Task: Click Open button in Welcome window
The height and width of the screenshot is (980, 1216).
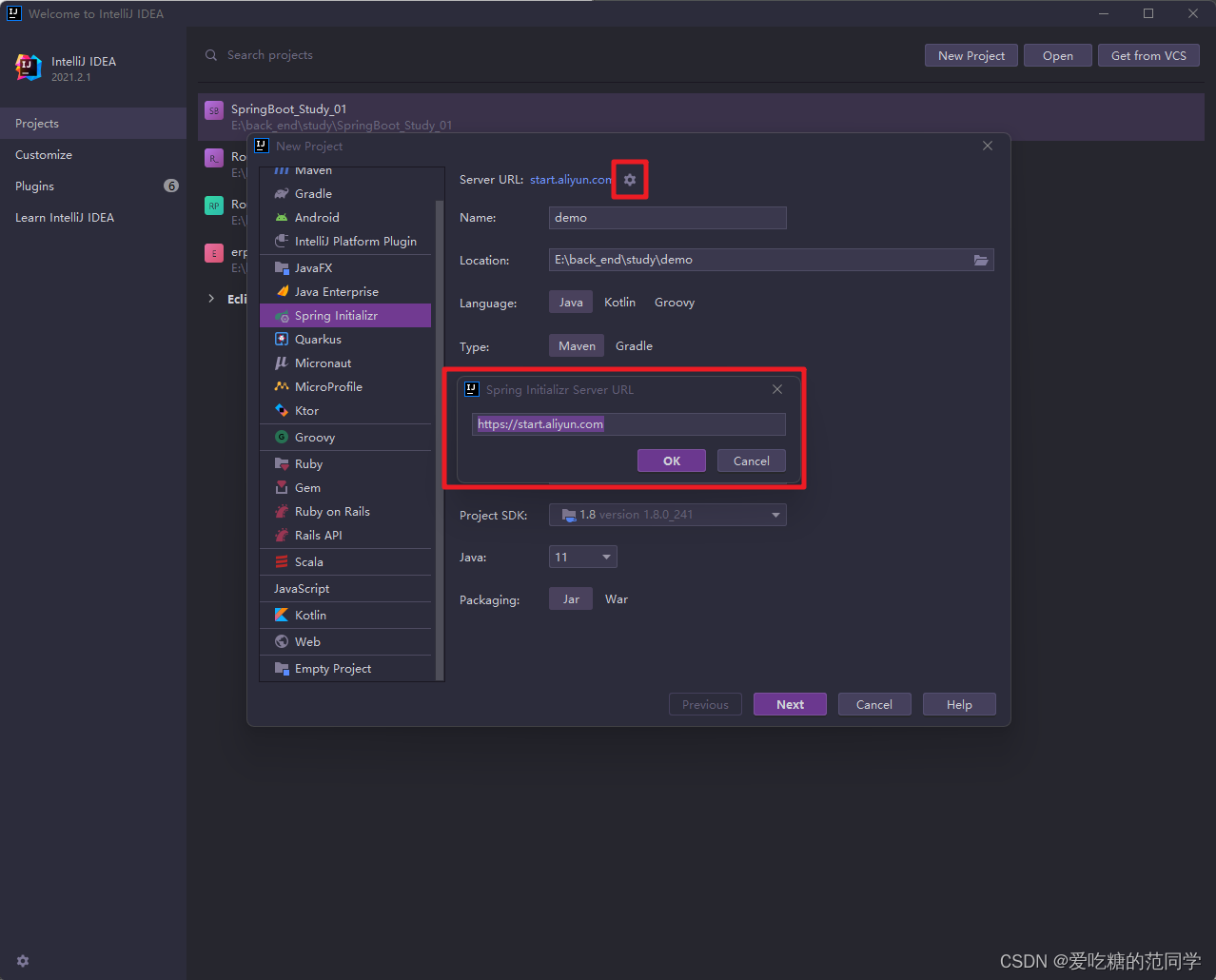Action: [1058, 55]
